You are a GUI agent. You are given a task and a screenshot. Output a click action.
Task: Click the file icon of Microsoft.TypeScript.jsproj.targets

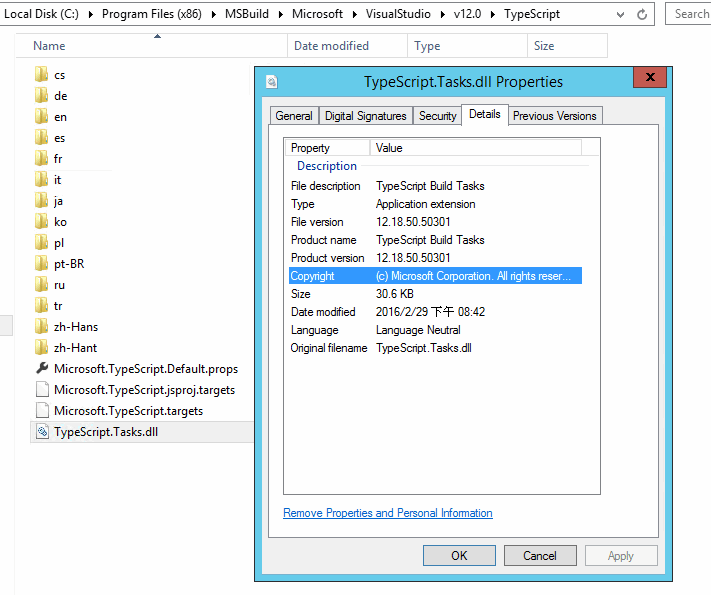point(42,390)
